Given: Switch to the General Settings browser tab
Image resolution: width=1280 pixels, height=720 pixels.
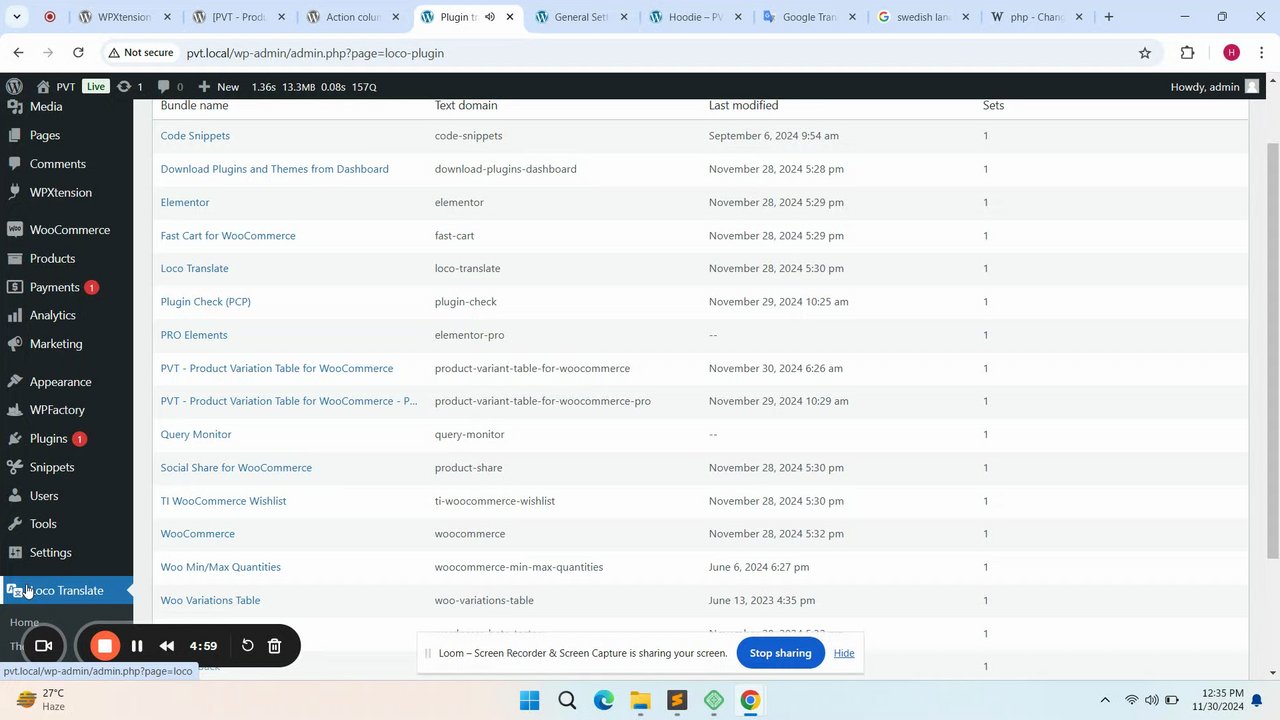Looking at the screenshot, I should pos(580,17).
